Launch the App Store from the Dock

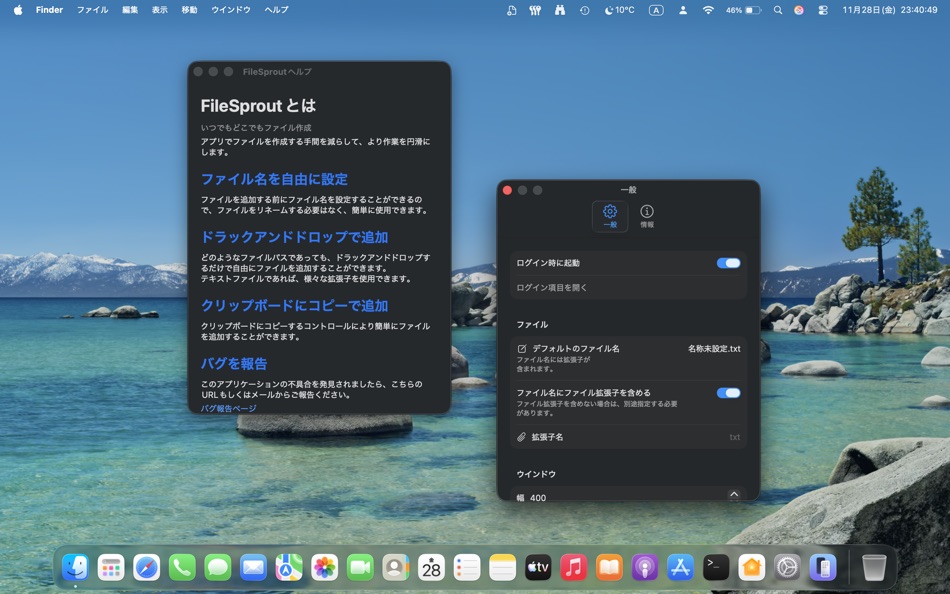point(679,567)
